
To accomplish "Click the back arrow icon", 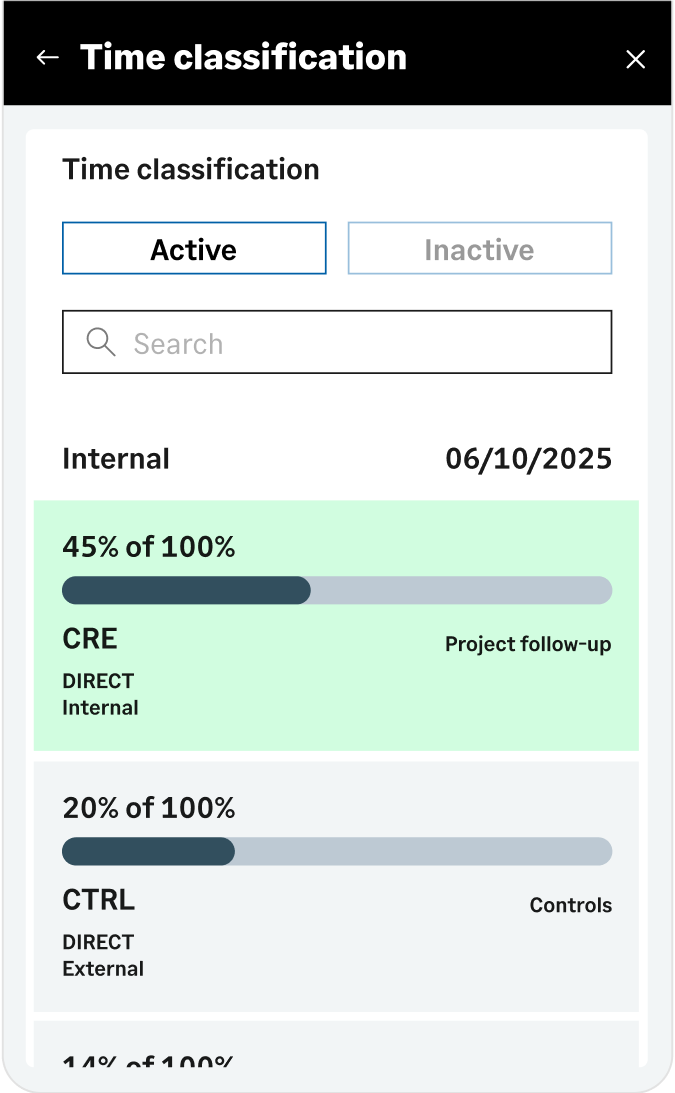I will [x=47, y=58].
